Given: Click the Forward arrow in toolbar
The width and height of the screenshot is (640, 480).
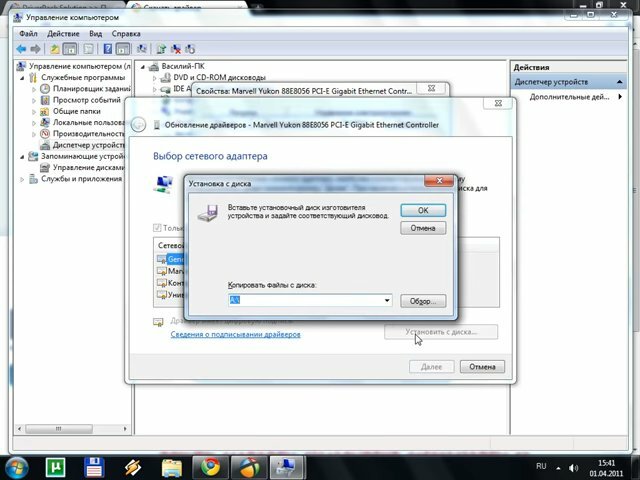Looking at the screenshot, I should pos(36,49).
